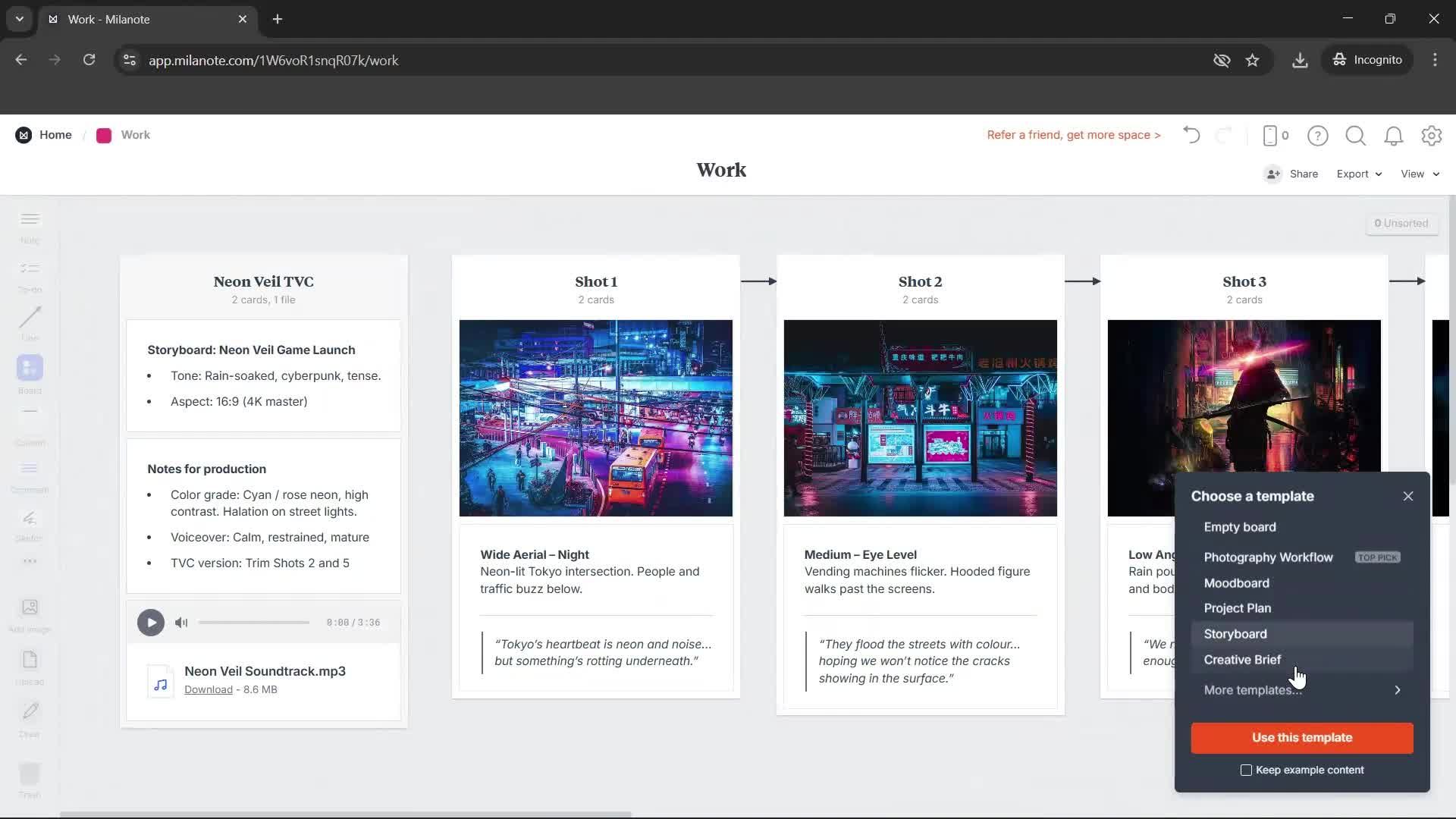The image size is (1456, 819).
Task: Click the undo arrow icon
Action: click(x=1191, y=135)
